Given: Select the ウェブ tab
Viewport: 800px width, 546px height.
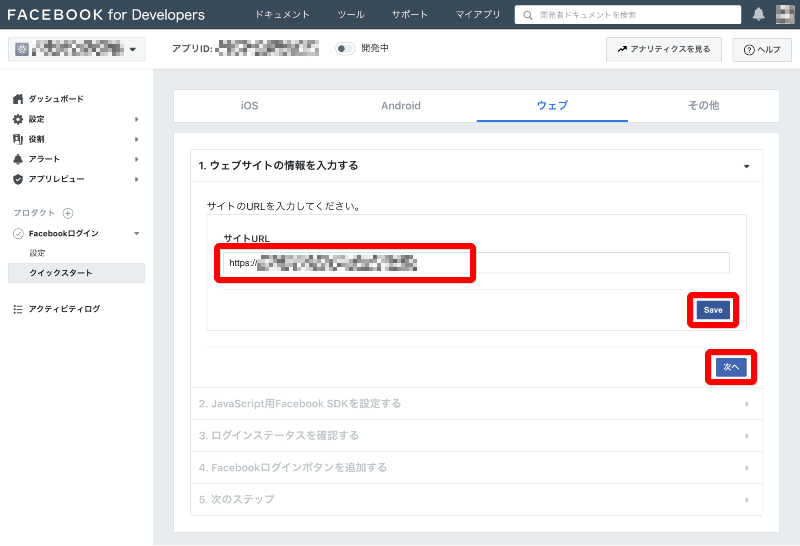Looking at the screenshot, I should pyautogui.click(x=552, y=106).
